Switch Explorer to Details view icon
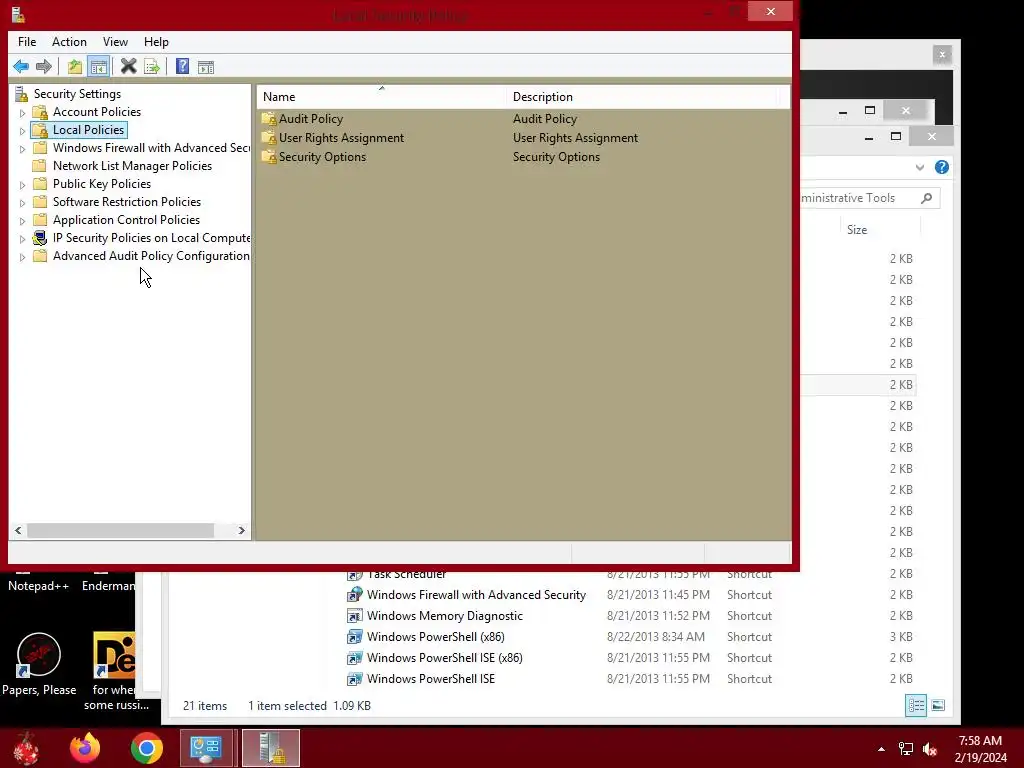 [x=916, y=705]
